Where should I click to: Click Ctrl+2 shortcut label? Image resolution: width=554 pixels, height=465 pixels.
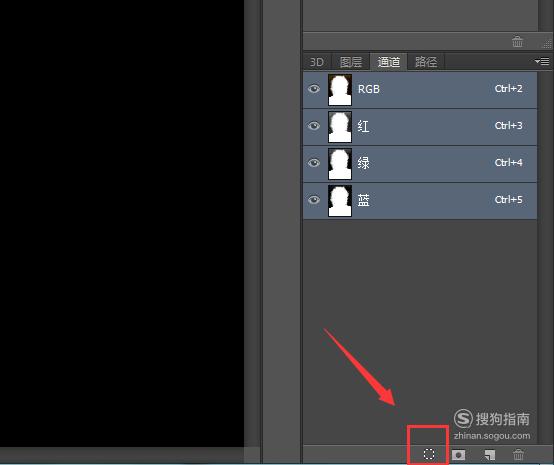pos(508,88)
